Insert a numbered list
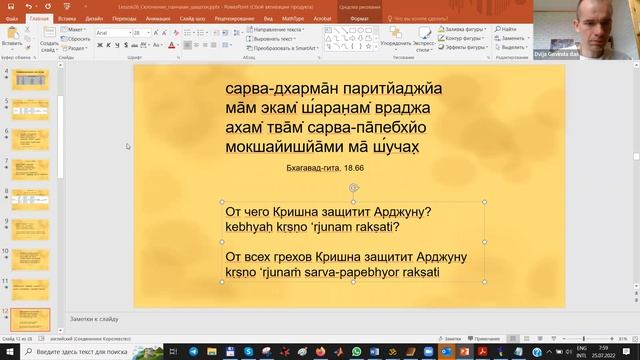The width and height of the screenshot is (640, 360). pos(200,33)
